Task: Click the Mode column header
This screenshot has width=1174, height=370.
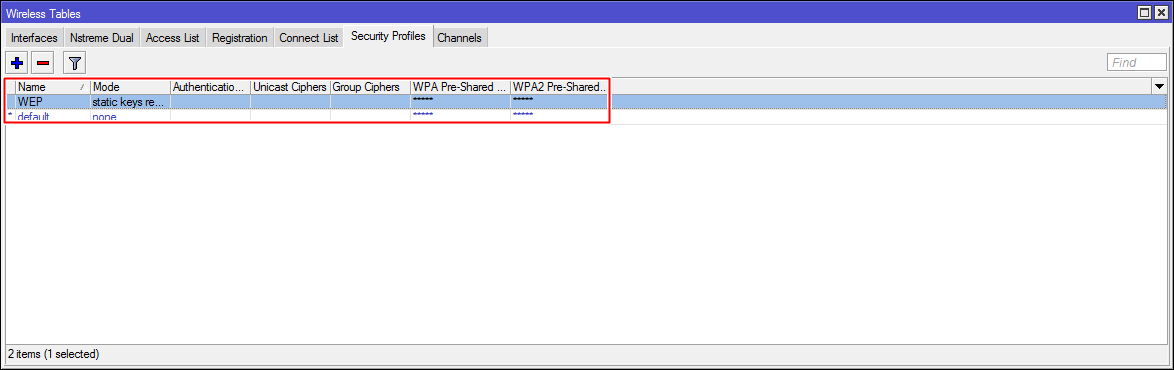Action: pos(130,87)
